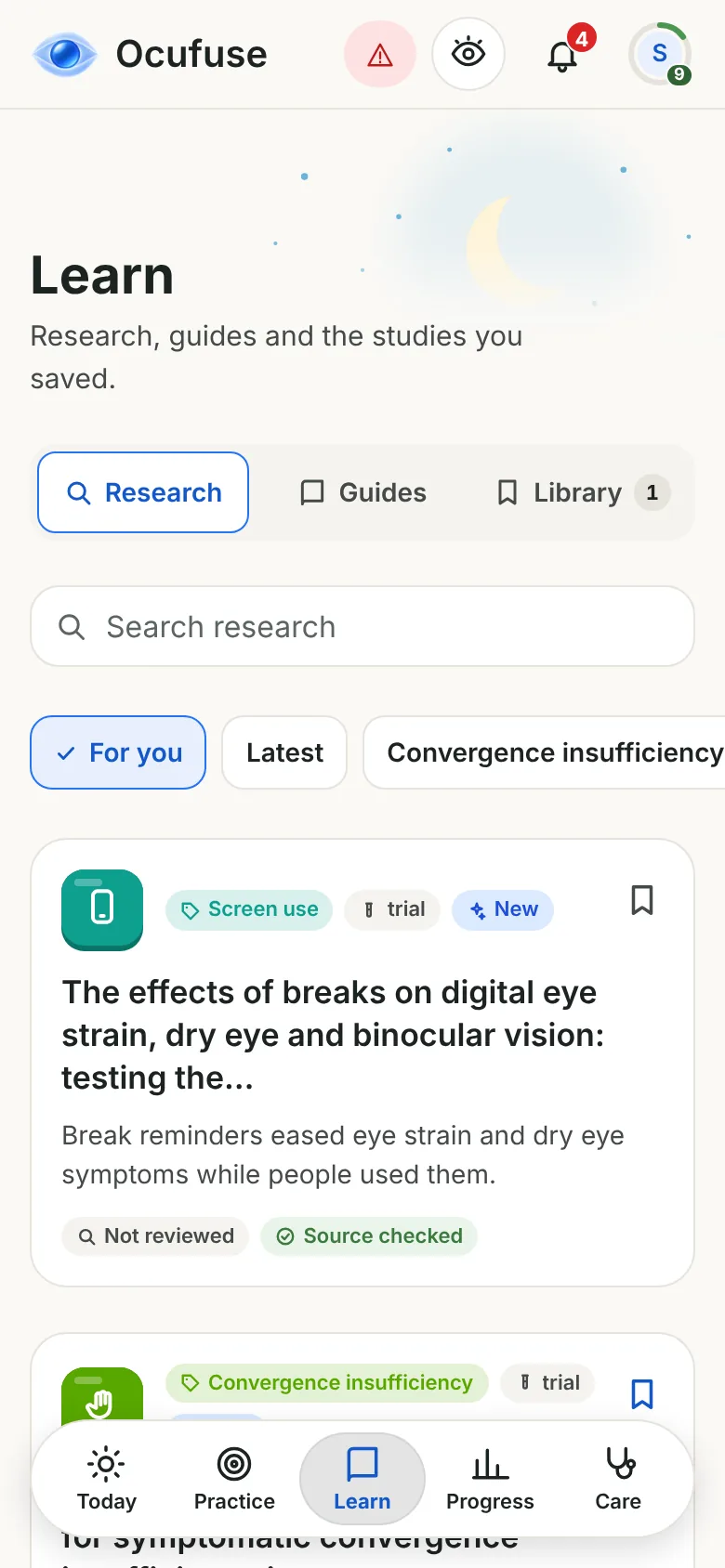Open the S profile avatar
This screenshot has width=725, height=1568.
660,54
